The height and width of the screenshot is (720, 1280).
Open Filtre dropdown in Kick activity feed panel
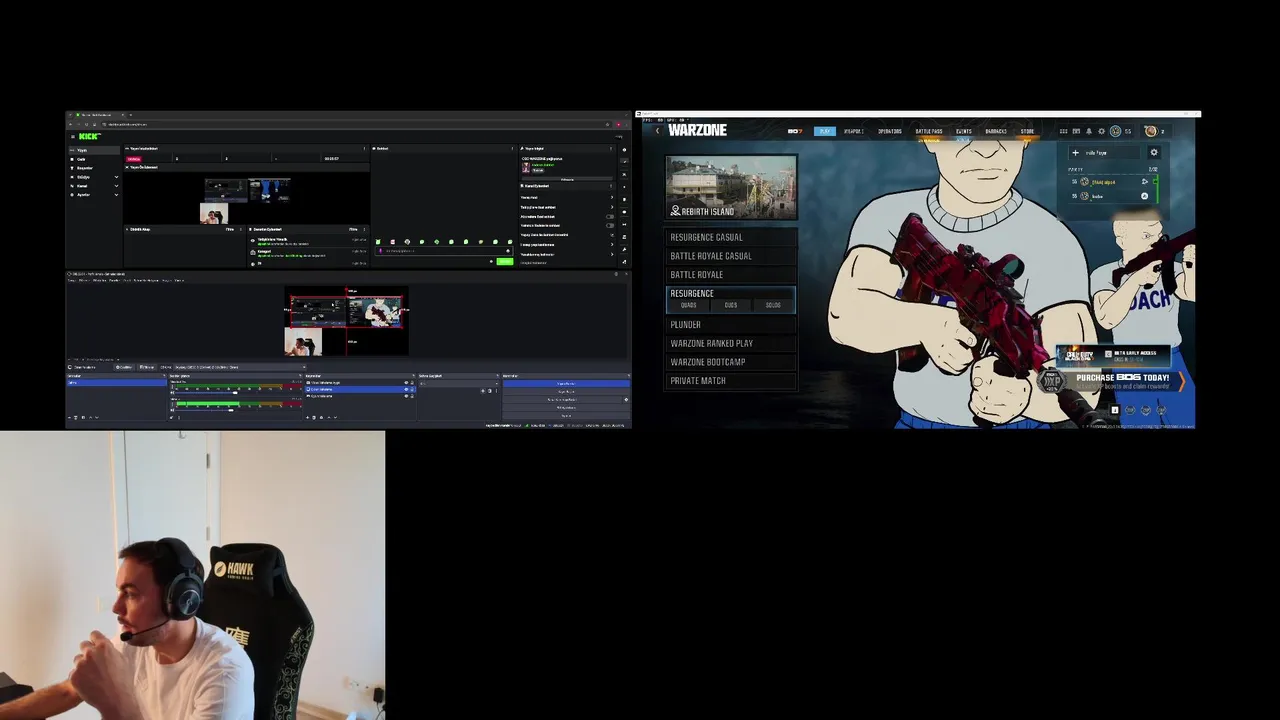tap(229, 229)
